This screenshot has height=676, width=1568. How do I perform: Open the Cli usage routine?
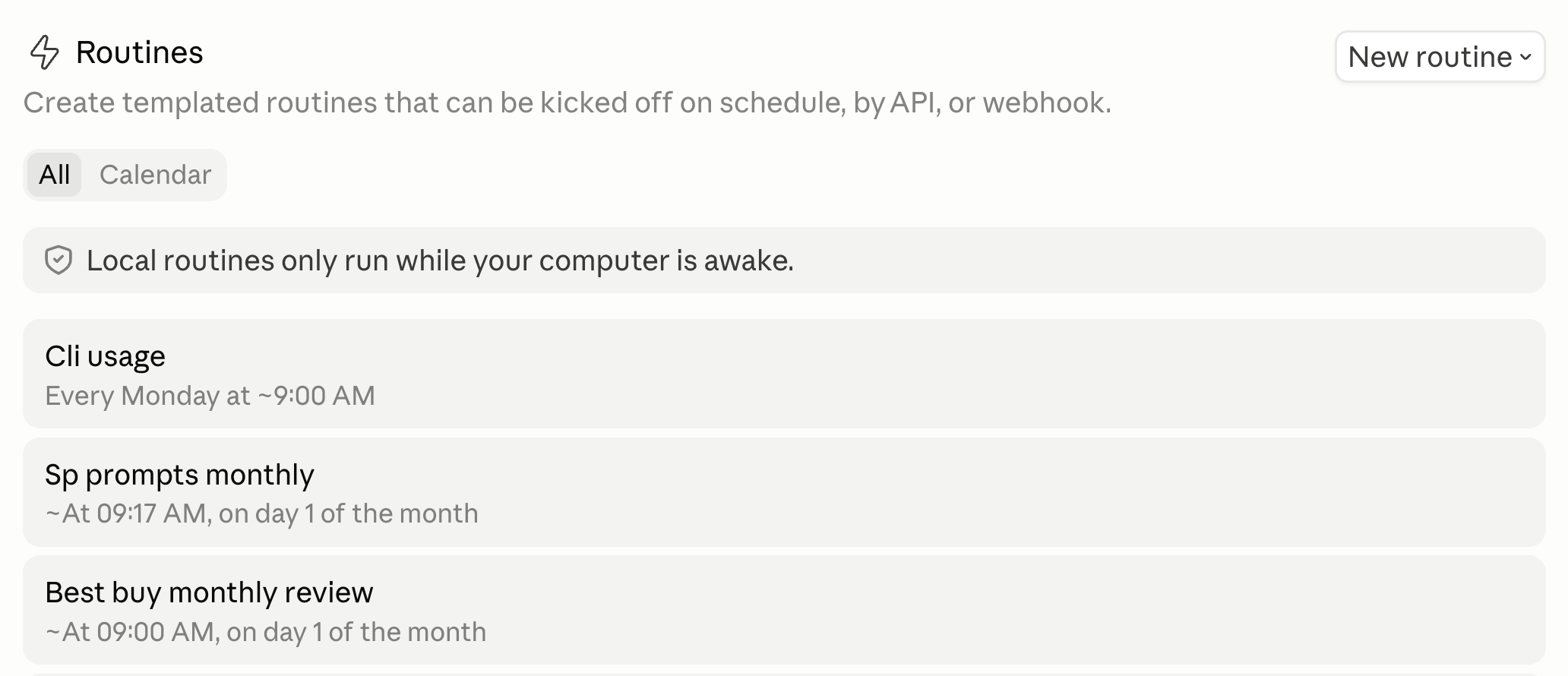[x=784, y=374]
